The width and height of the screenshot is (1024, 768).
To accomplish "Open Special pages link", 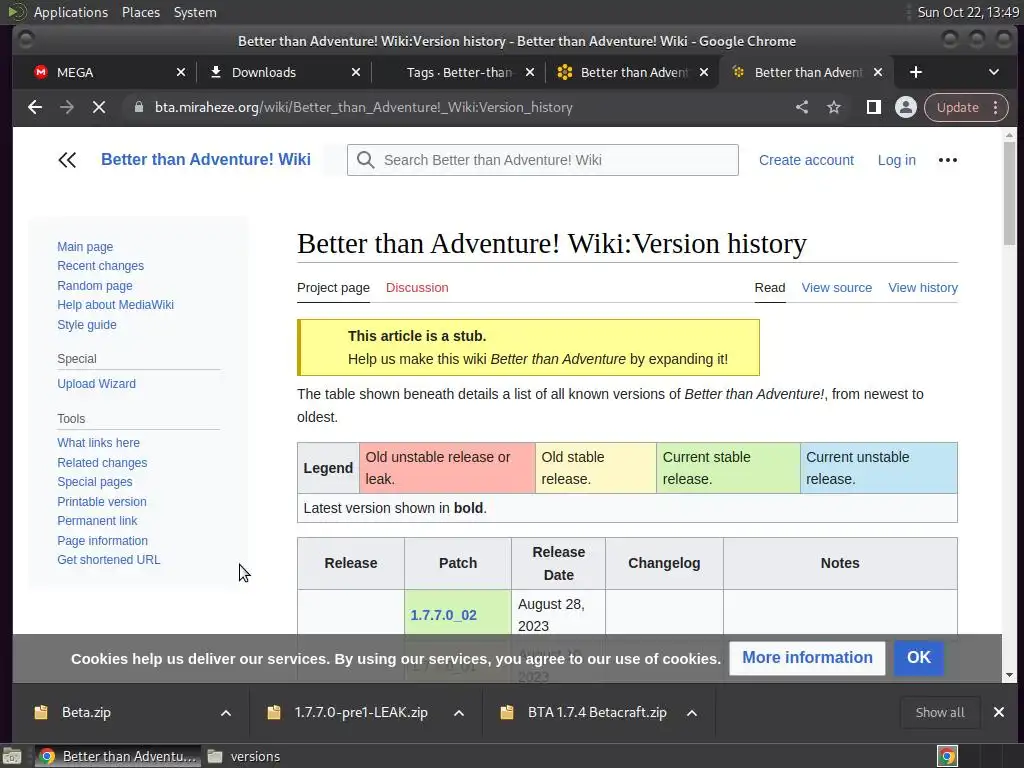I will coord(95,482).
